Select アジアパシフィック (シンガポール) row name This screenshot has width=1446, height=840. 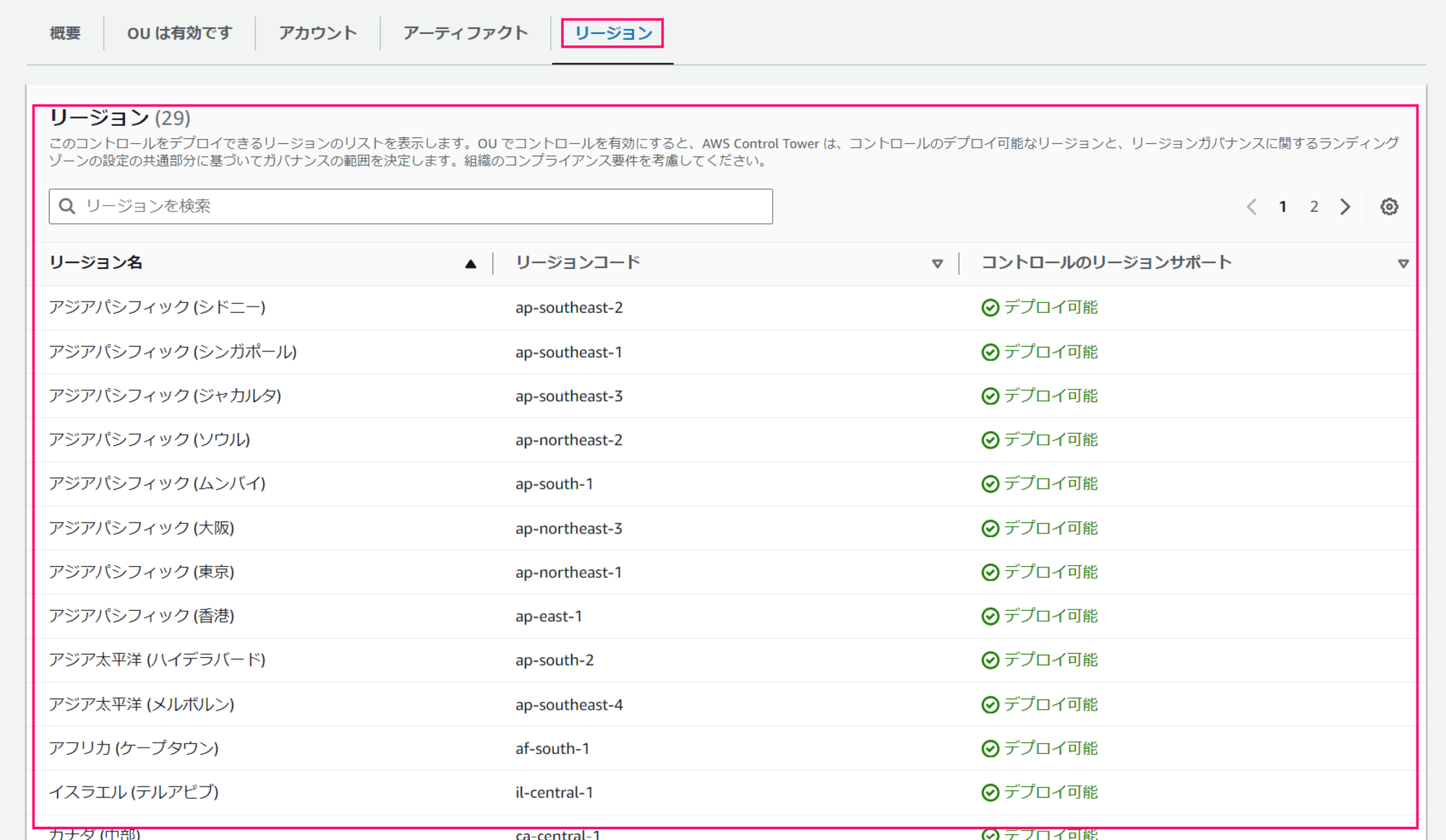click(173, 352)
